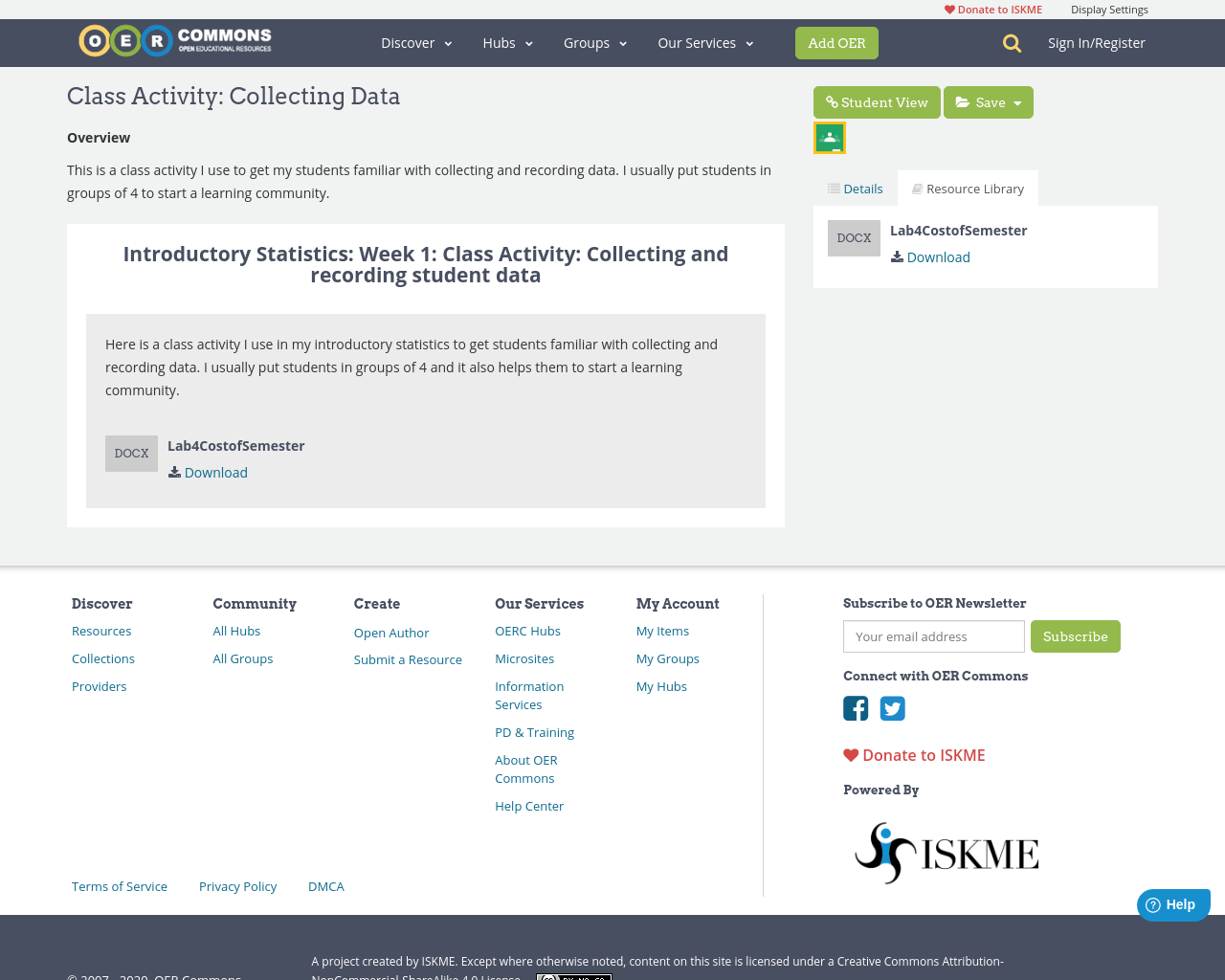Click the OER Commons logo
Image resolution: width=1225 pixels, height=980 pixels.
(174, 39)
